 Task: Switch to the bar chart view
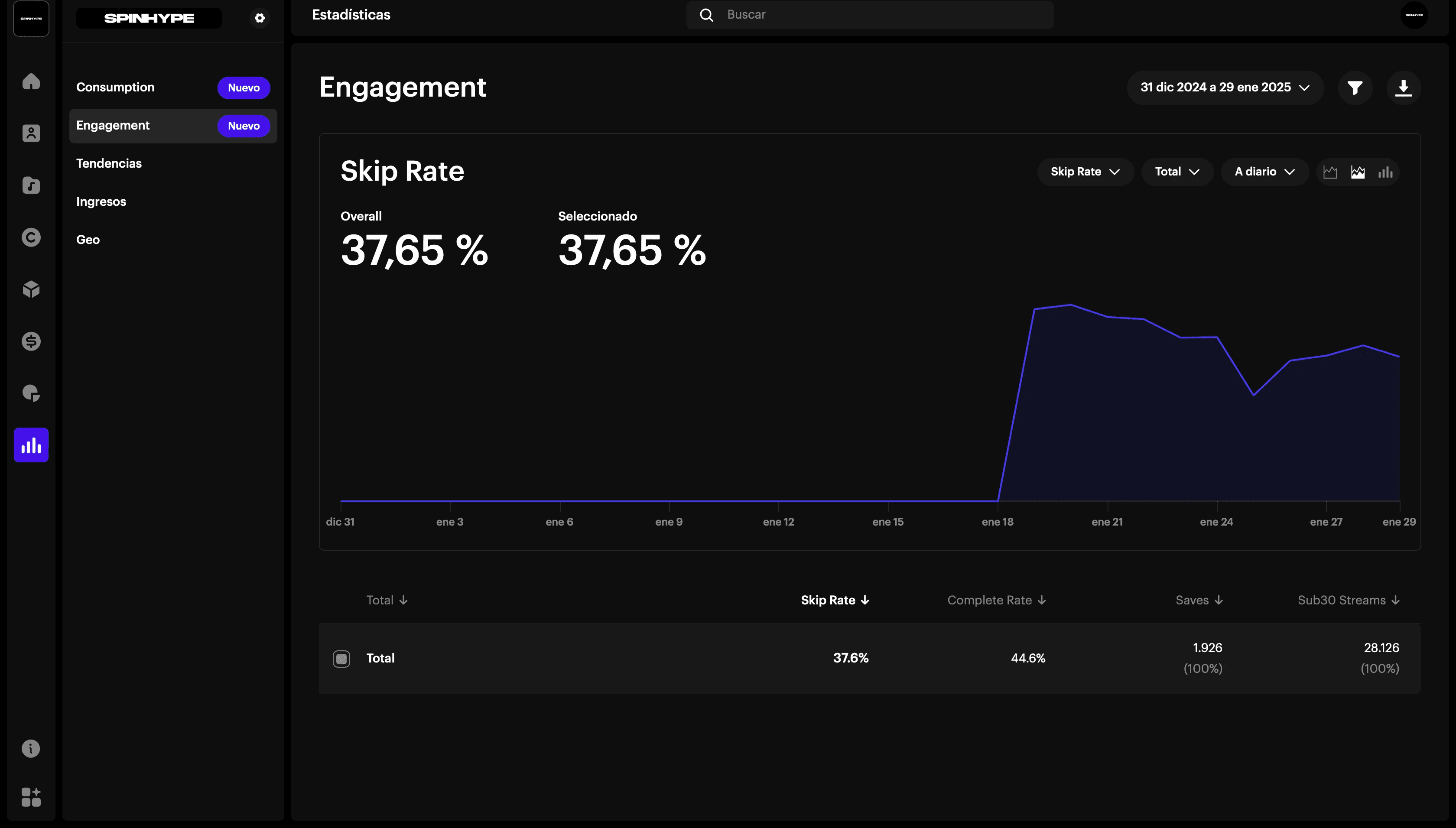click(x=1385, y=172)
